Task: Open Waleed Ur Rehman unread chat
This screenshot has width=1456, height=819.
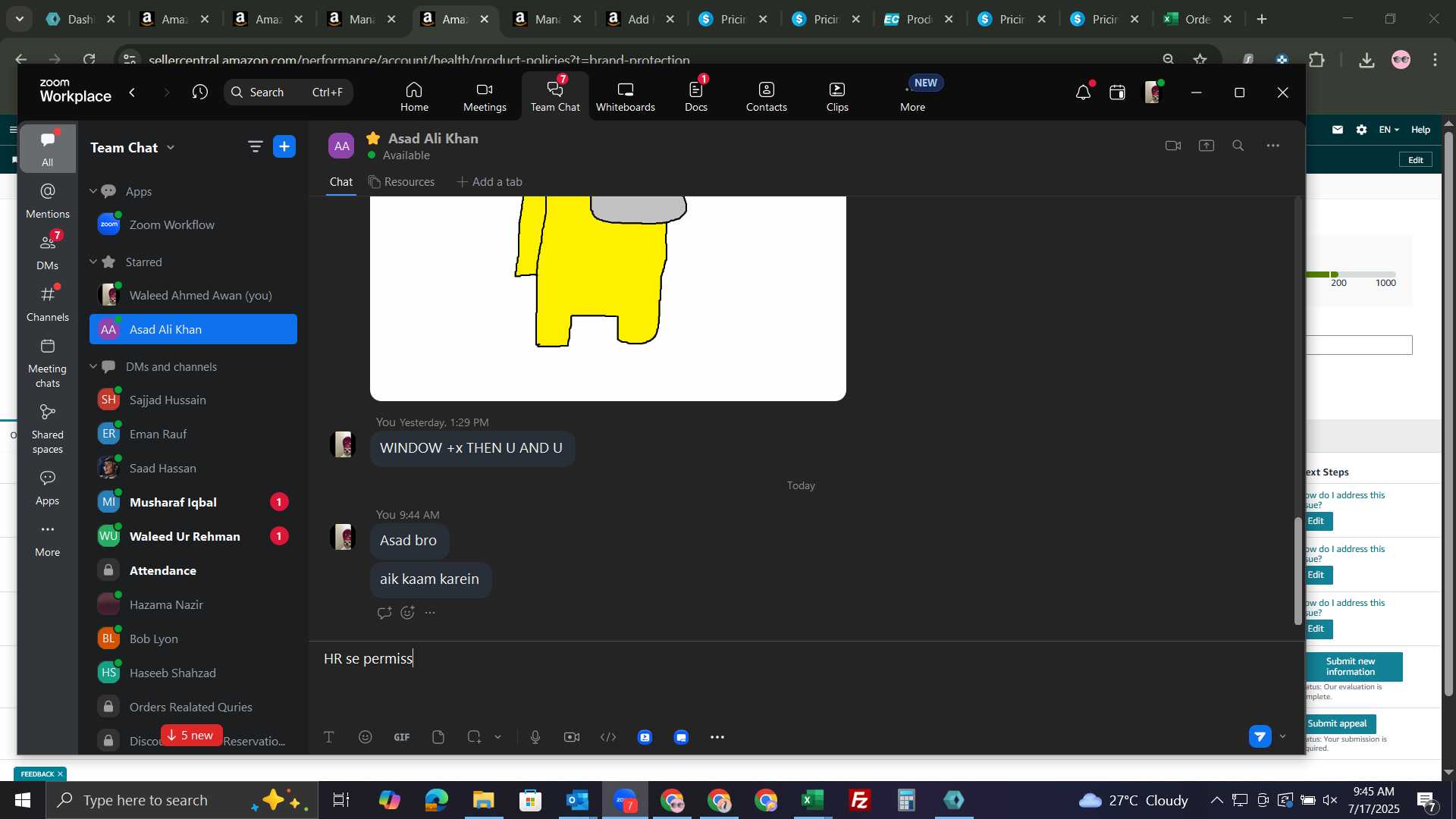Action: click(x=193, y=536)
